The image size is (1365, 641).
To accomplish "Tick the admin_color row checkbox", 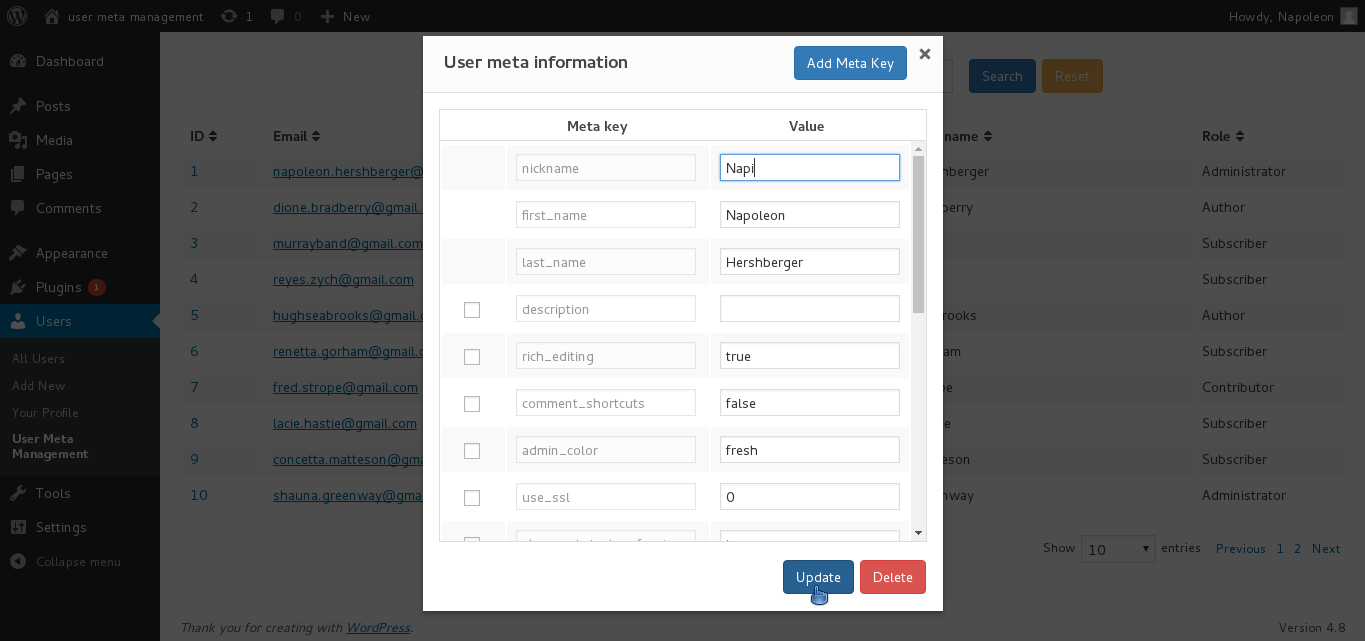I will (472, 451).
